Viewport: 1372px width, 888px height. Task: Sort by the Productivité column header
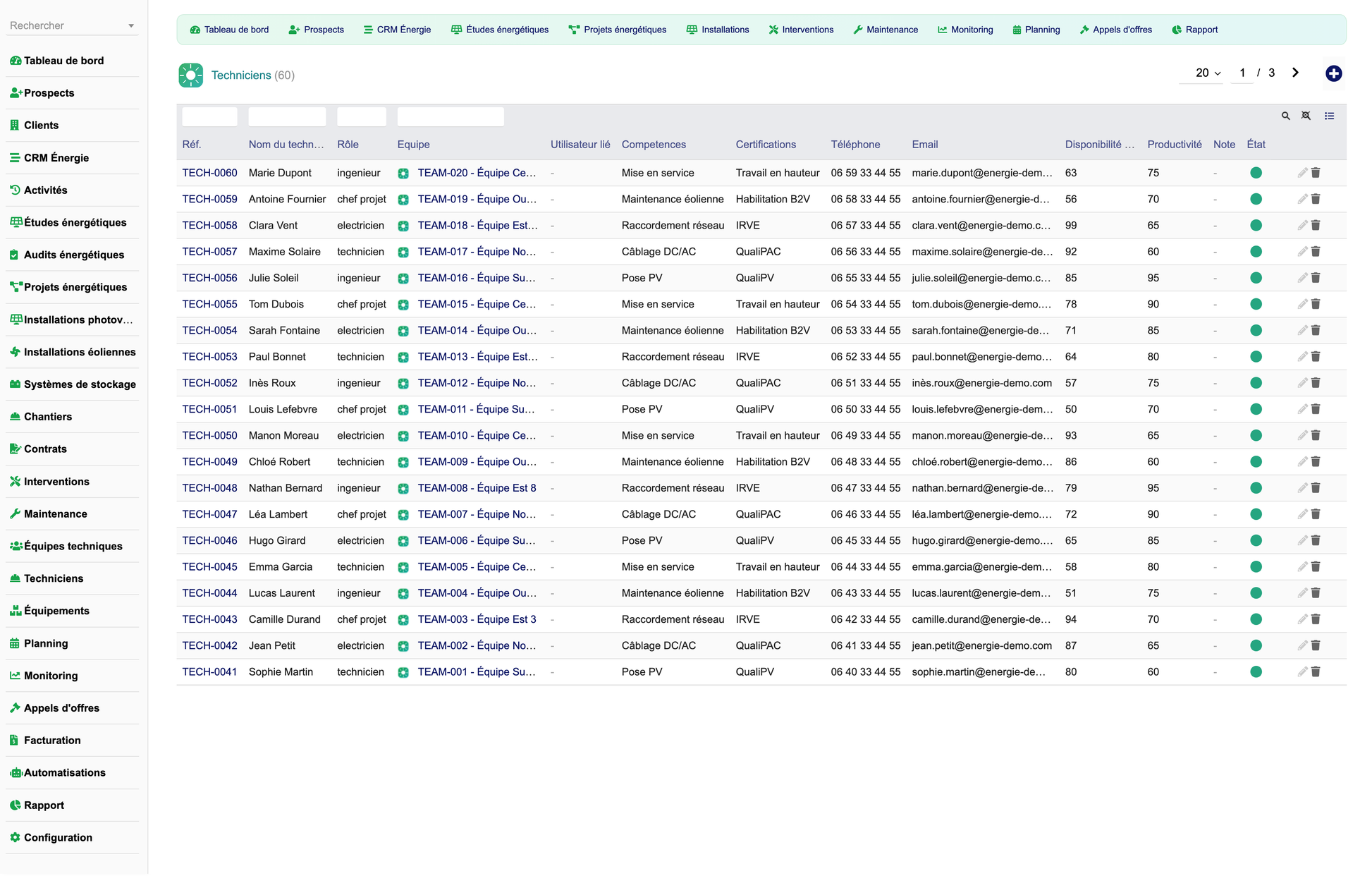(x=1174, y=145)
